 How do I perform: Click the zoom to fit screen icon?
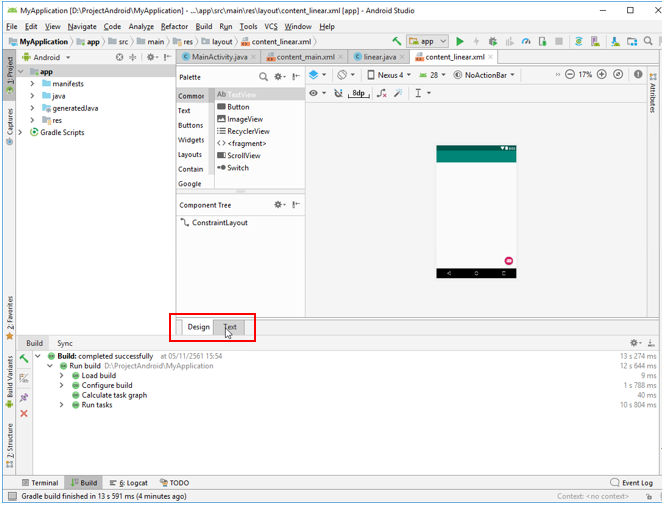(x=618, y=75)
